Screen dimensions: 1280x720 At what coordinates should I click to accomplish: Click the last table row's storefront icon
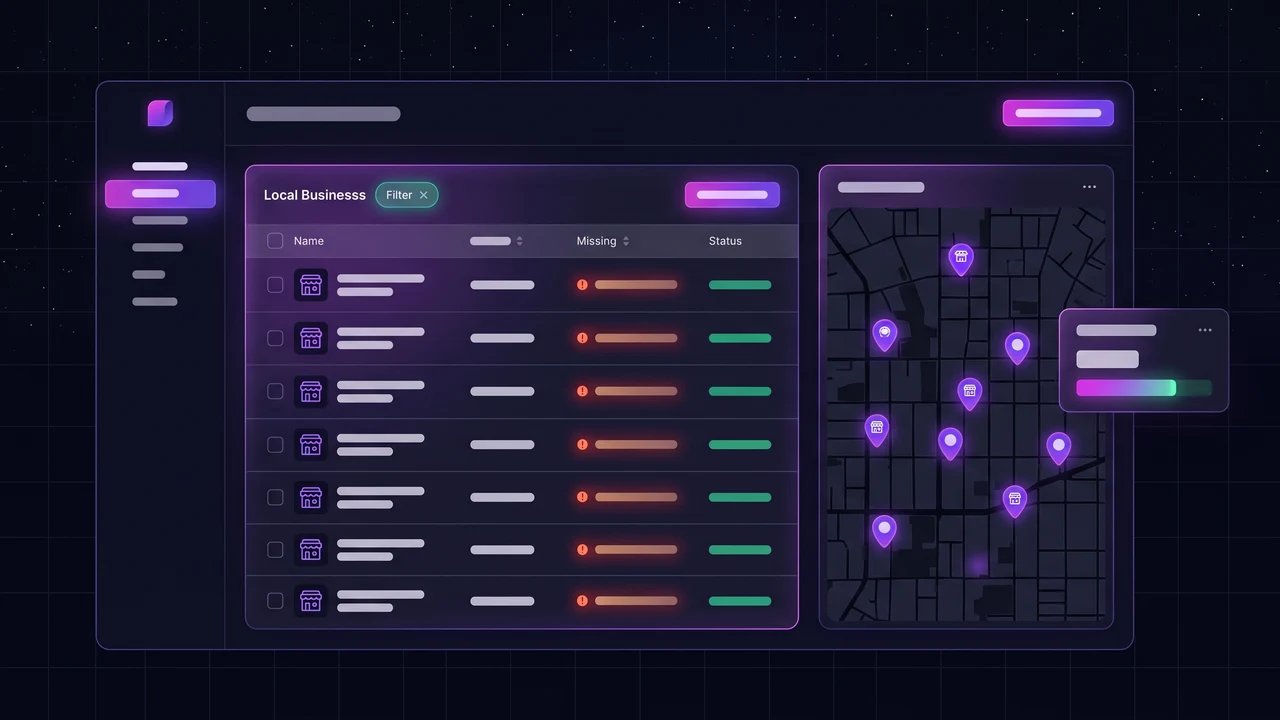coord(311,601)
